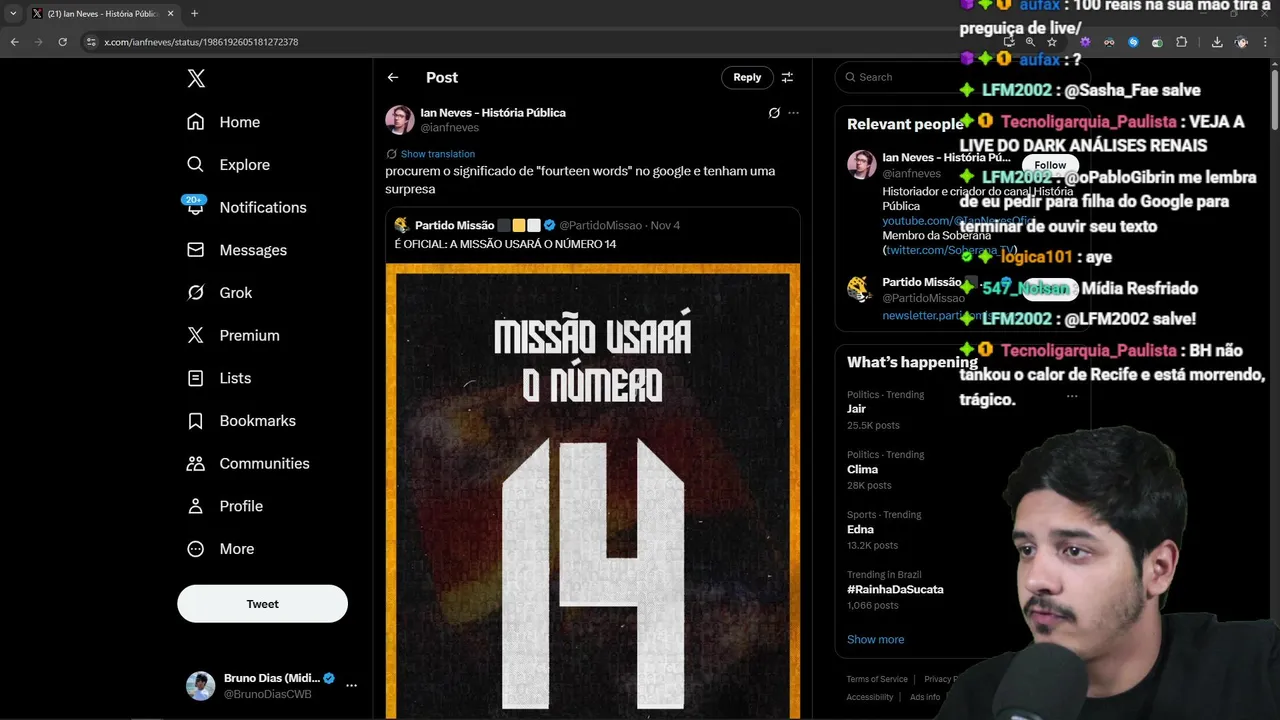The width and height of the screenshot is (1280, 720).
Task: Click Show translation link
Action: [438, 154]
